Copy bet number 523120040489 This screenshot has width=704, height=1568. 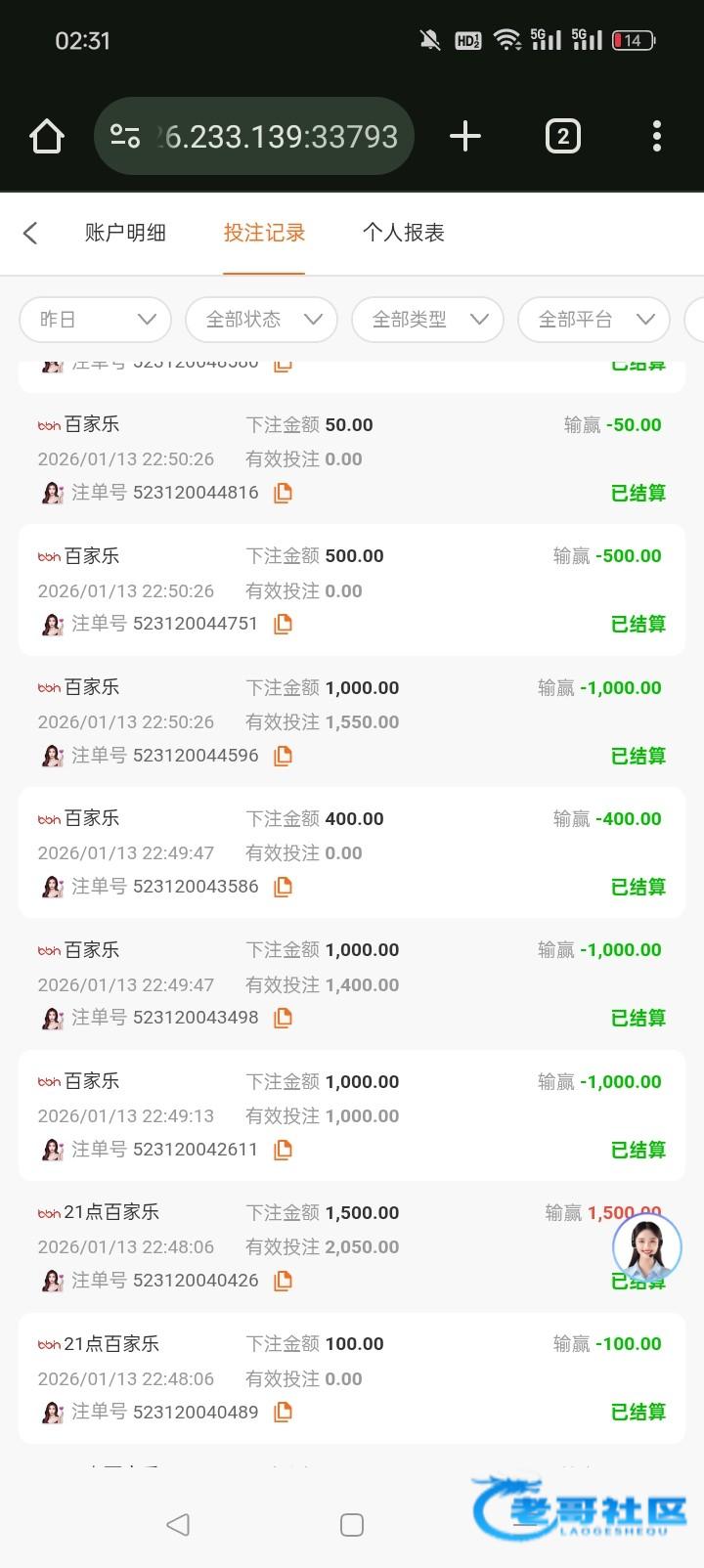click(x=283, y=1412)
